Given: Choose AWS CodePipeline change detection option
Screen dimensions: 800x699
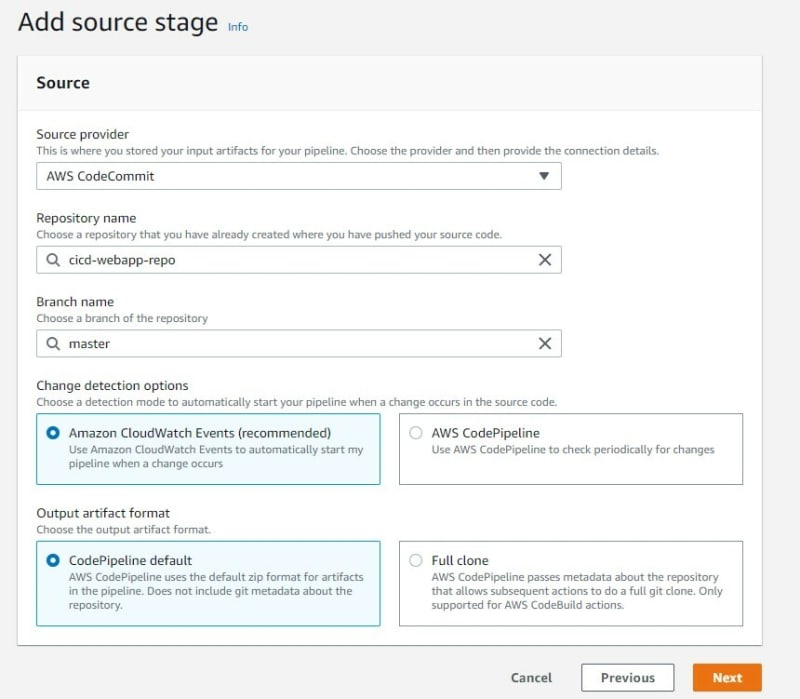Looking at the screenshot, I should pyautogui.click(x=416, y=433).
